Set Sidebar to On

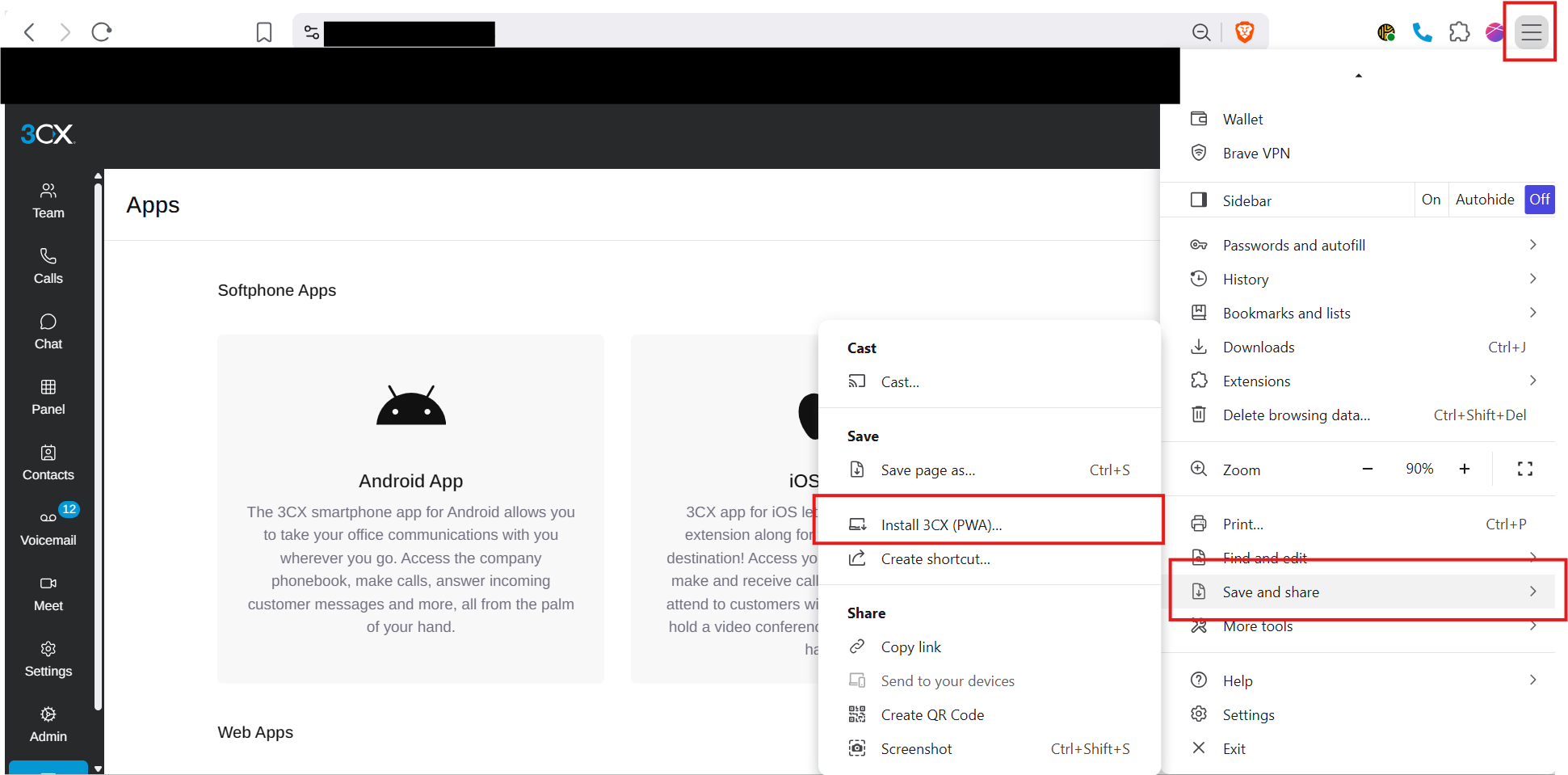pos(1431,200)
